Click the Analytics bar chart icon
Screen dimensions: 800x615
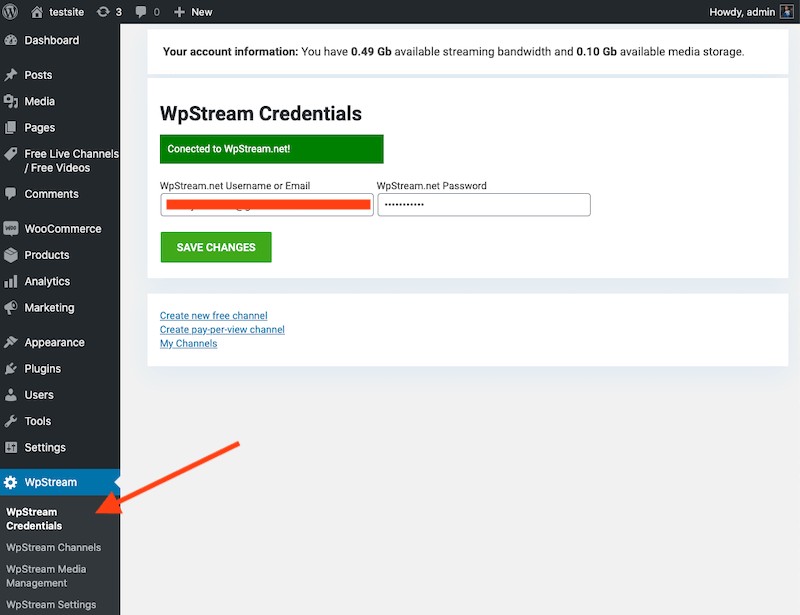point(11,281)
